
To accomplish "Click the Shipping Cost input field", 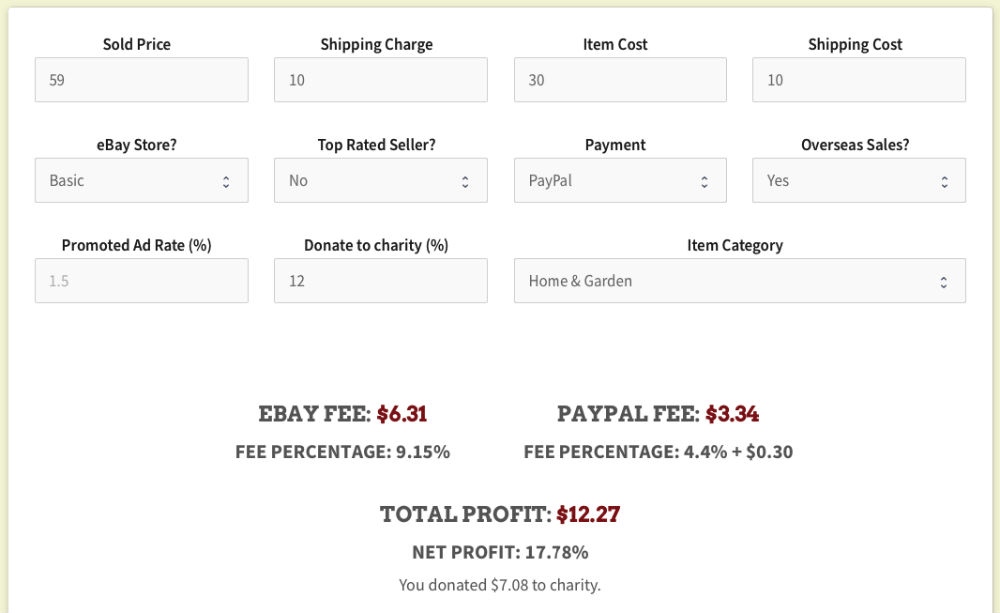I will [x=859, y=79].
